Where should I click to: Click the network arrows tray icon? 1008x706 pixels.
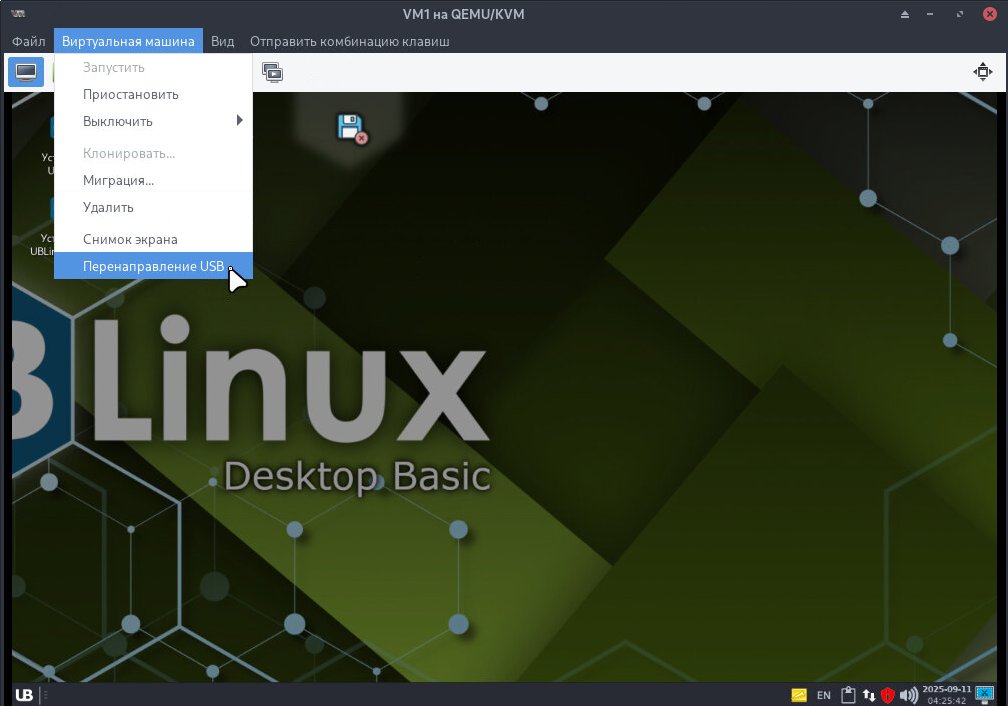(x=868, y=695)
